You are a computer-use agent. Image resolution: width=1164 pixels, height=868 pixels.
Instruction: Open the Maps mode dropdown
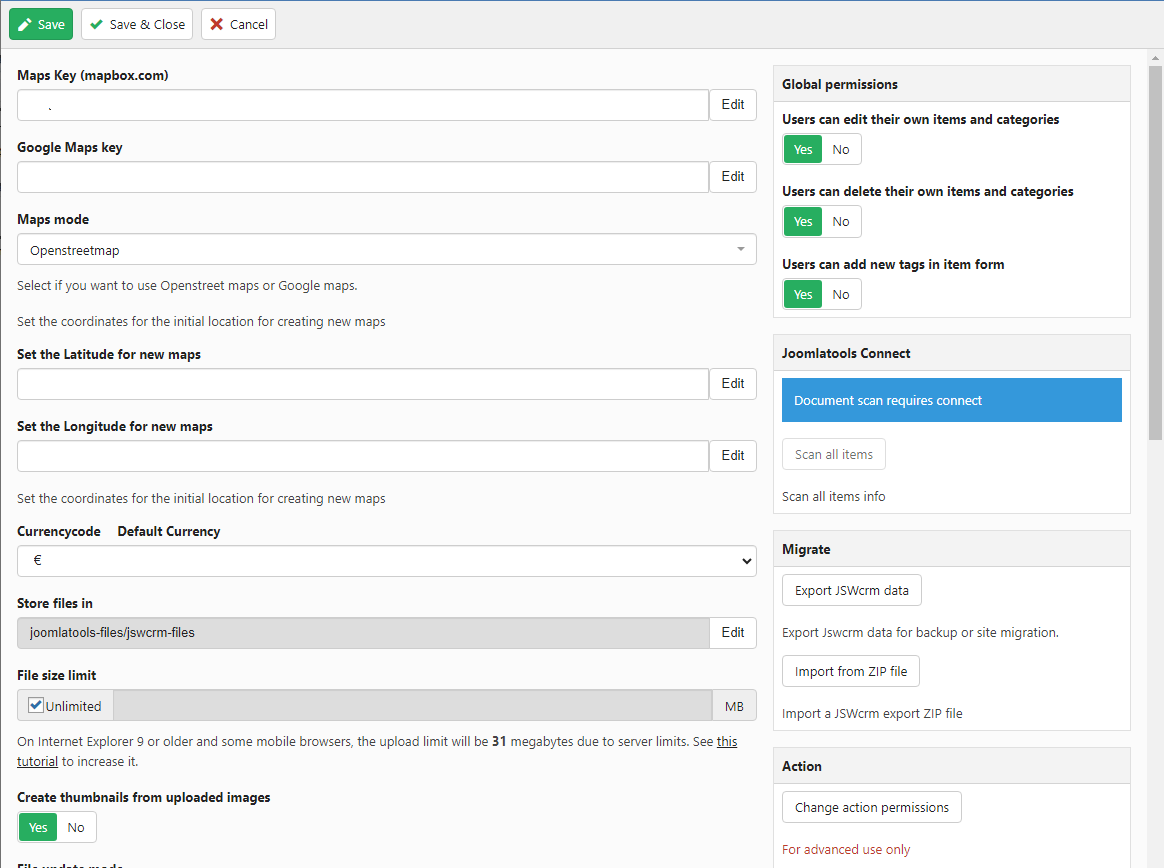(386, 250)
